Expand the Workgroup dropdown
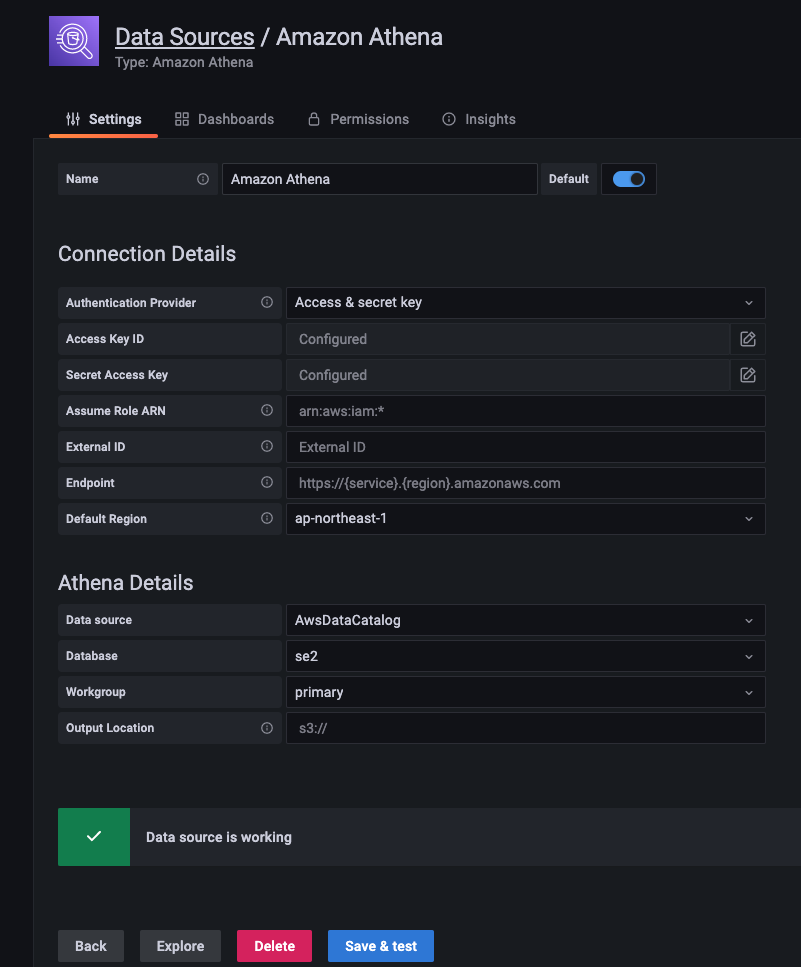The width and height of the screenshot is (801, 967). click(525, 692)
